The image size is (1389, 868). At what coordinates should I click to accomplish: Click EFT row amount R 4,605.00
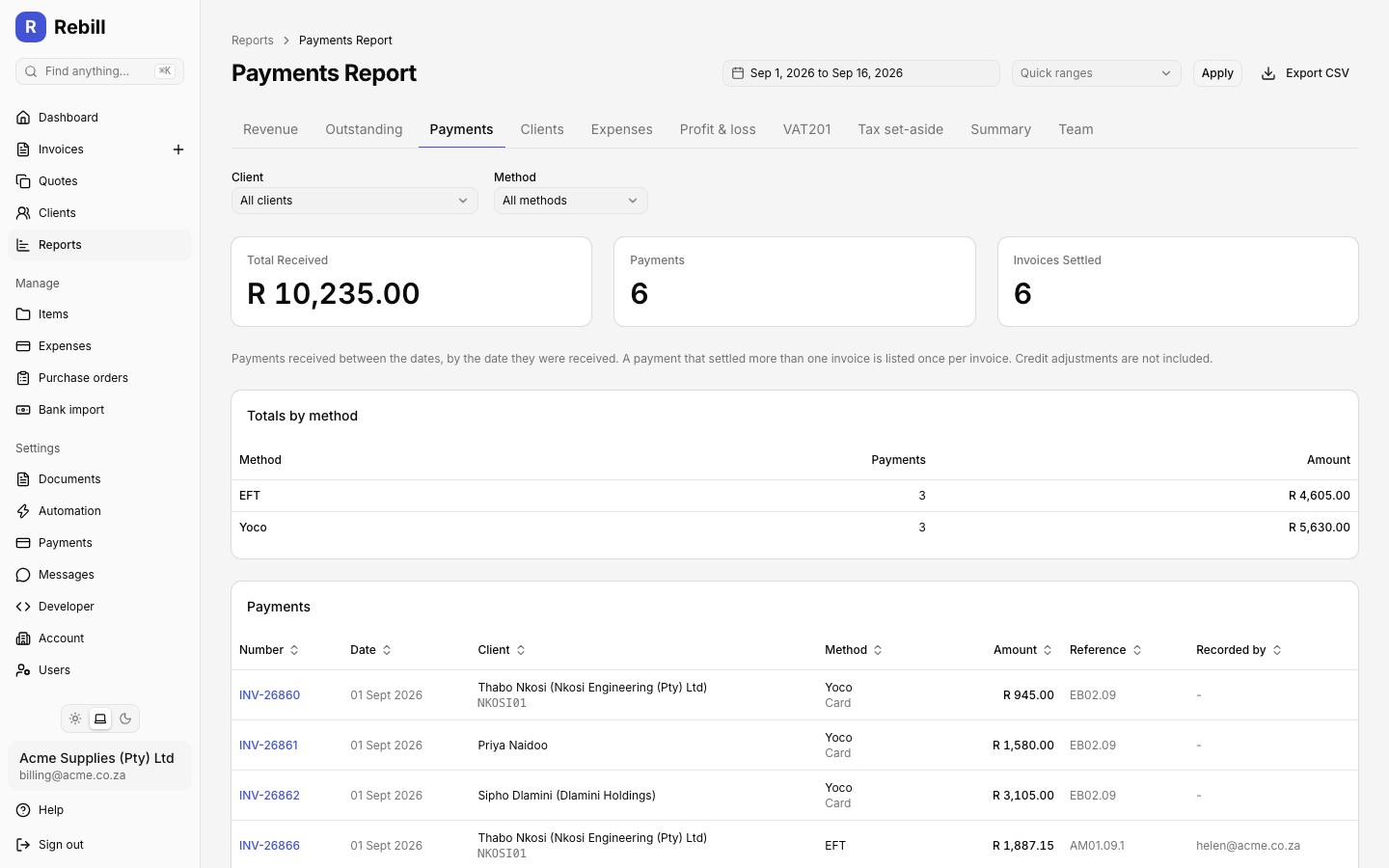point(1319,496)
